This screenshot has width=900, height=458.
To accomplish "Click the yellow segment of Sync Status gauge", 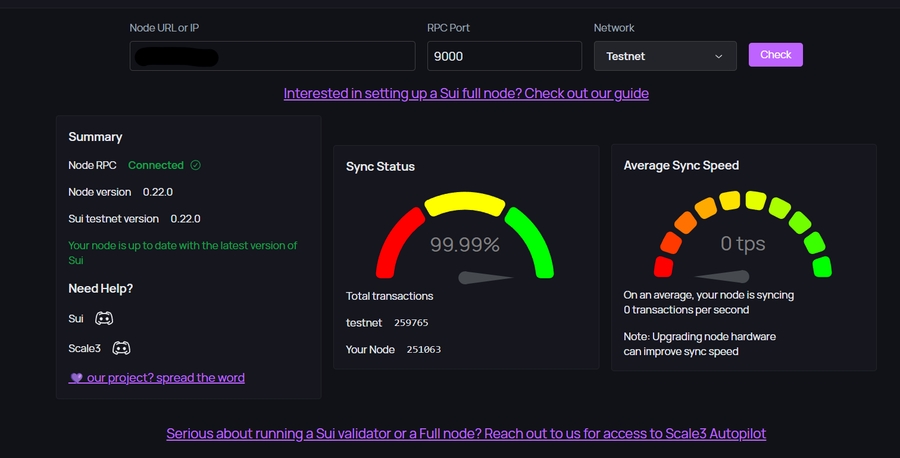I will click(464, 203).
